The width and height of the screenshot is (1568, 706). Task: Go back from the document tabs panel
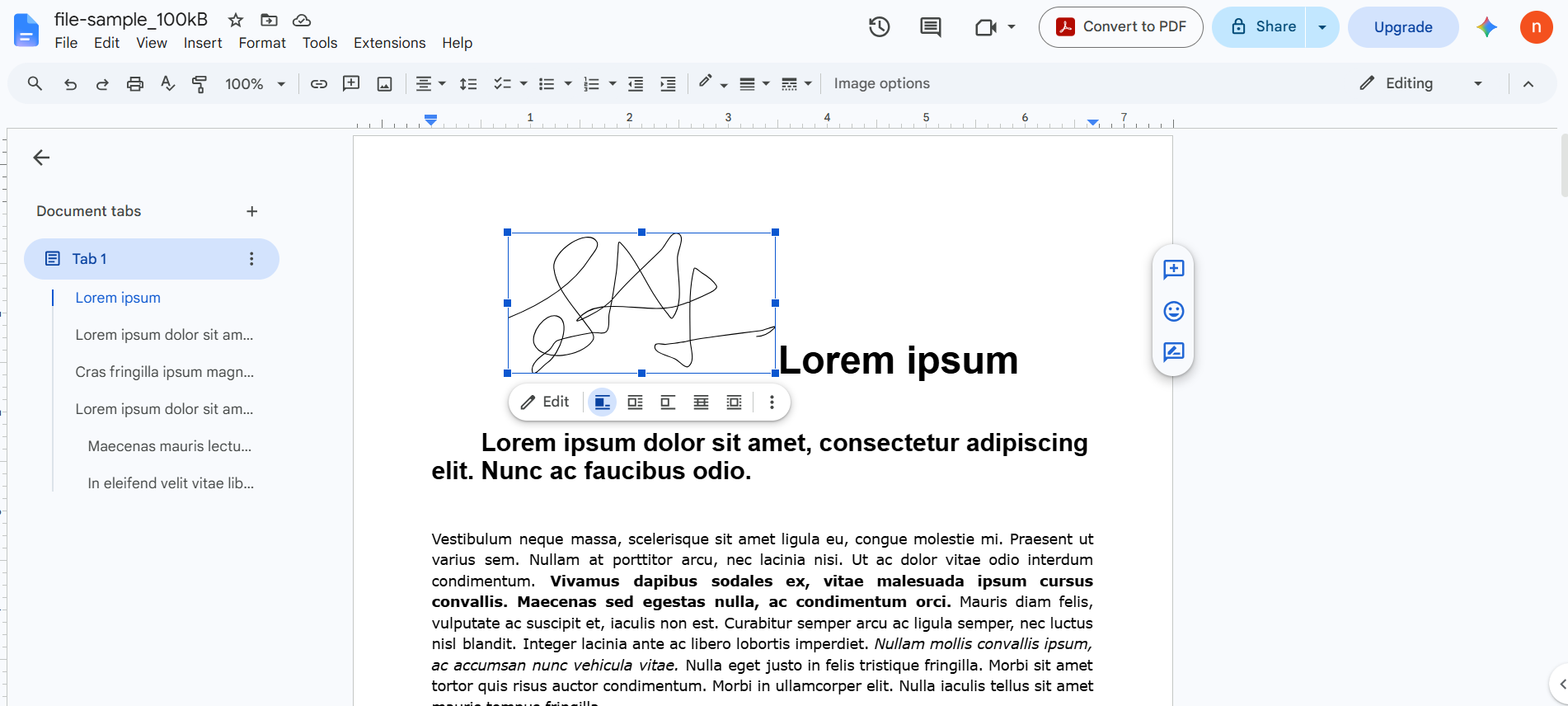click(41, 158)
